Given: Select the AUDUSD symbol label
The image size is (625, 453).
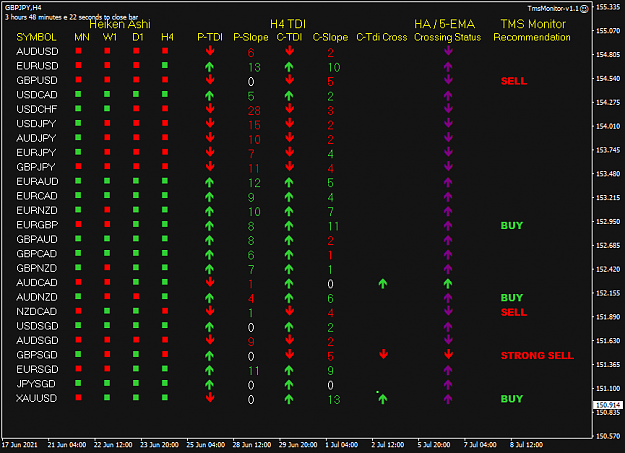Looking at the screenshot, I should click(37, 51).
